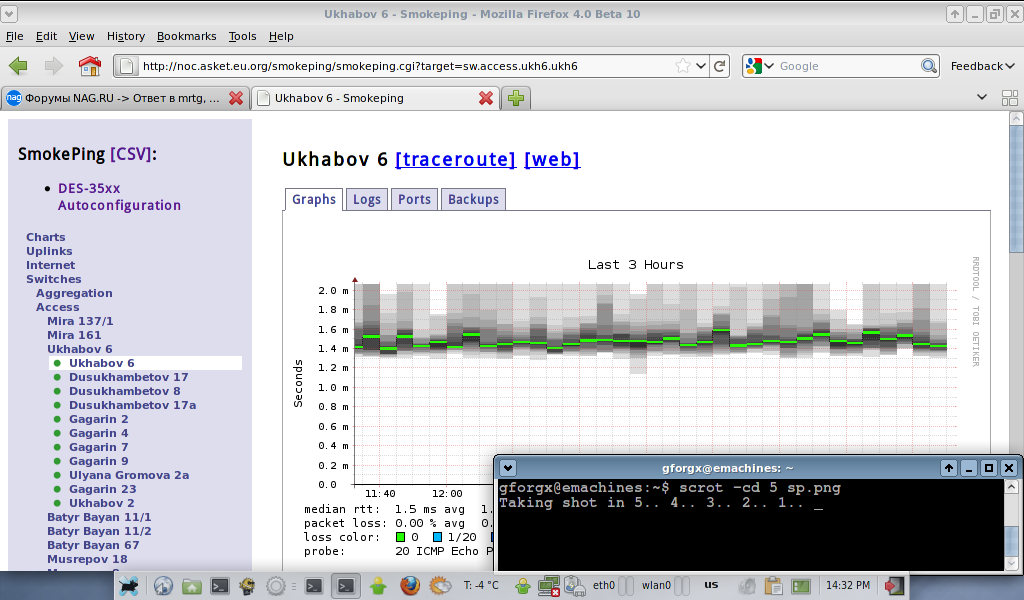Bookmark this page with the star icon
This screenshot has height=600, width=1024.
click(x=683, y=66)
